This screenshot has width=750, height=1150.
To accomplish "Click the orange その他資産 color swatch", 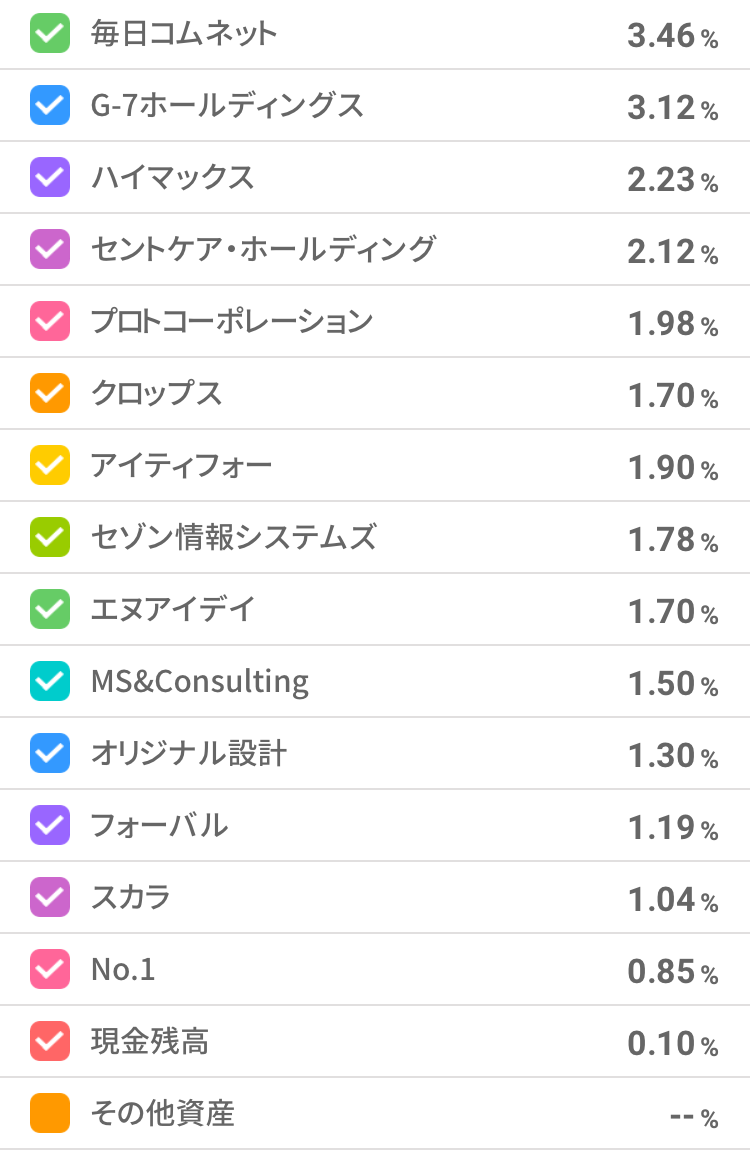I will [x=50, y=1113].
